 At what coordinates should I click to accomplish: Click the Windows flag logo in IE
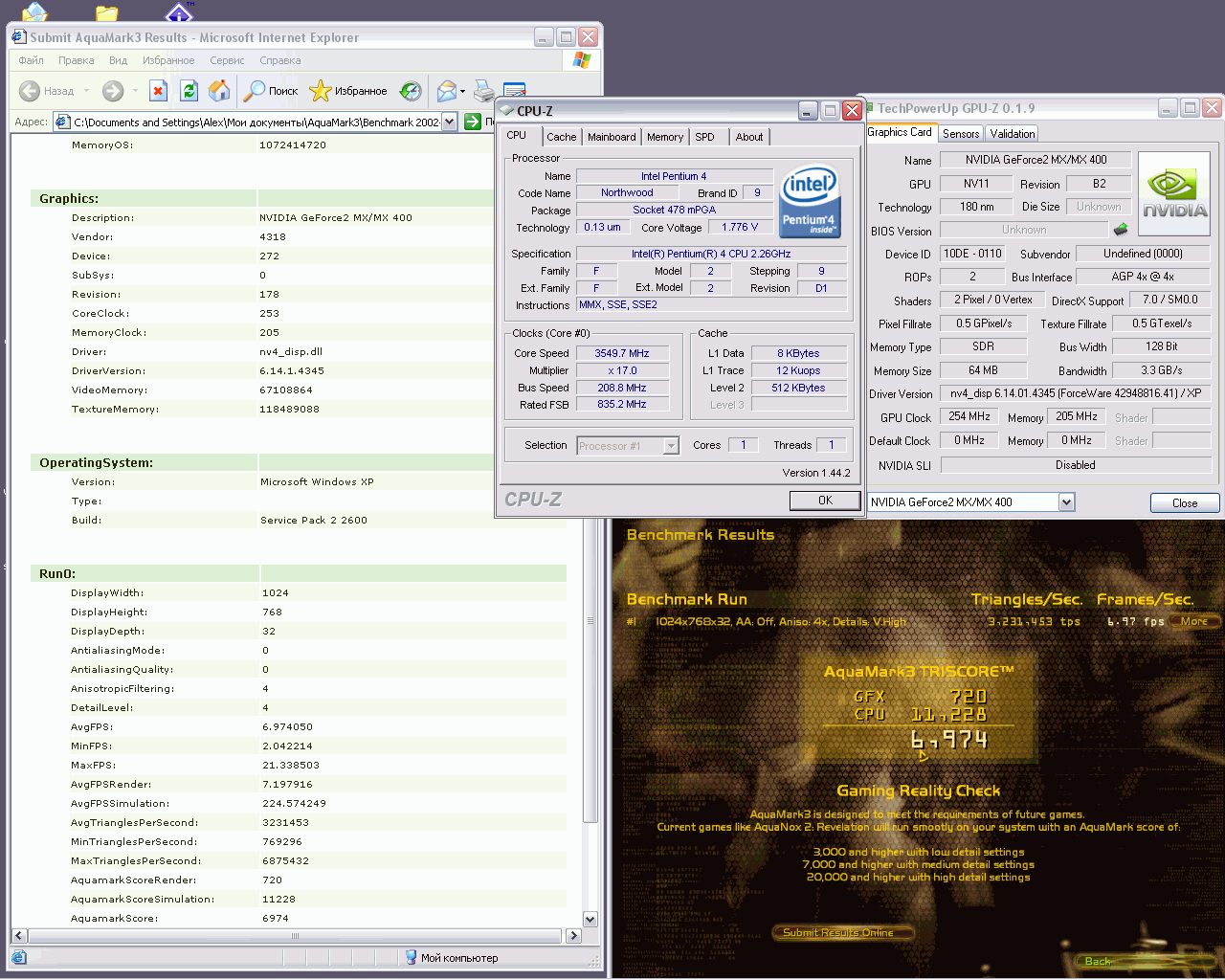[582, 60]
